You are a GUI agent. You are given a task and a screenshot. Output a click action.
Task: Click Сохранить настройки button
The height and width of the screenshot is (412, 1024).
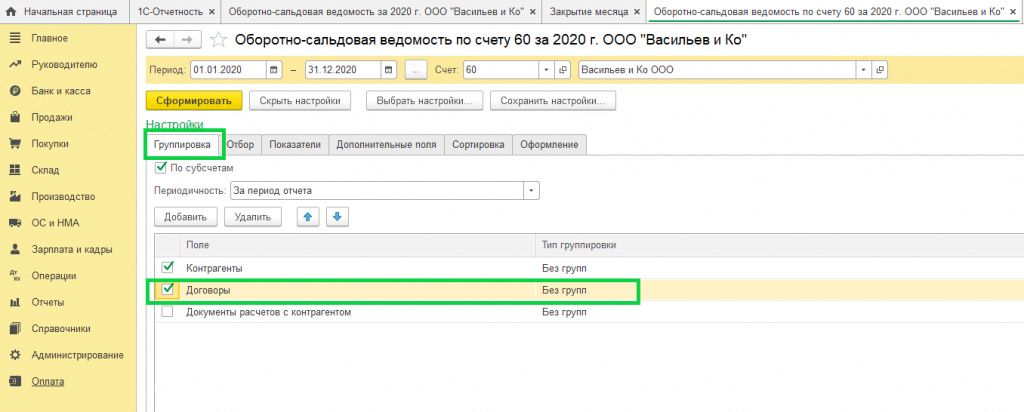click(x=552, y=101)
